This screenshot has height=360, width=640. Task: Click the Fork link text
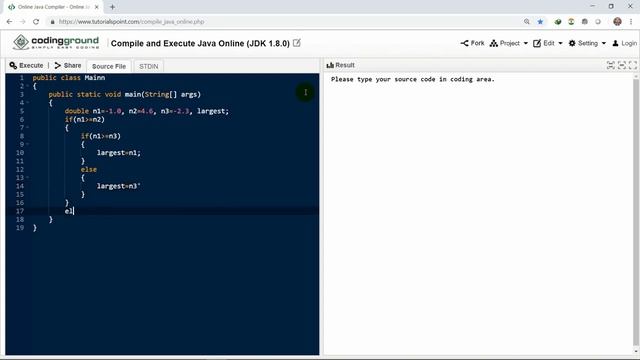[477, 43]
